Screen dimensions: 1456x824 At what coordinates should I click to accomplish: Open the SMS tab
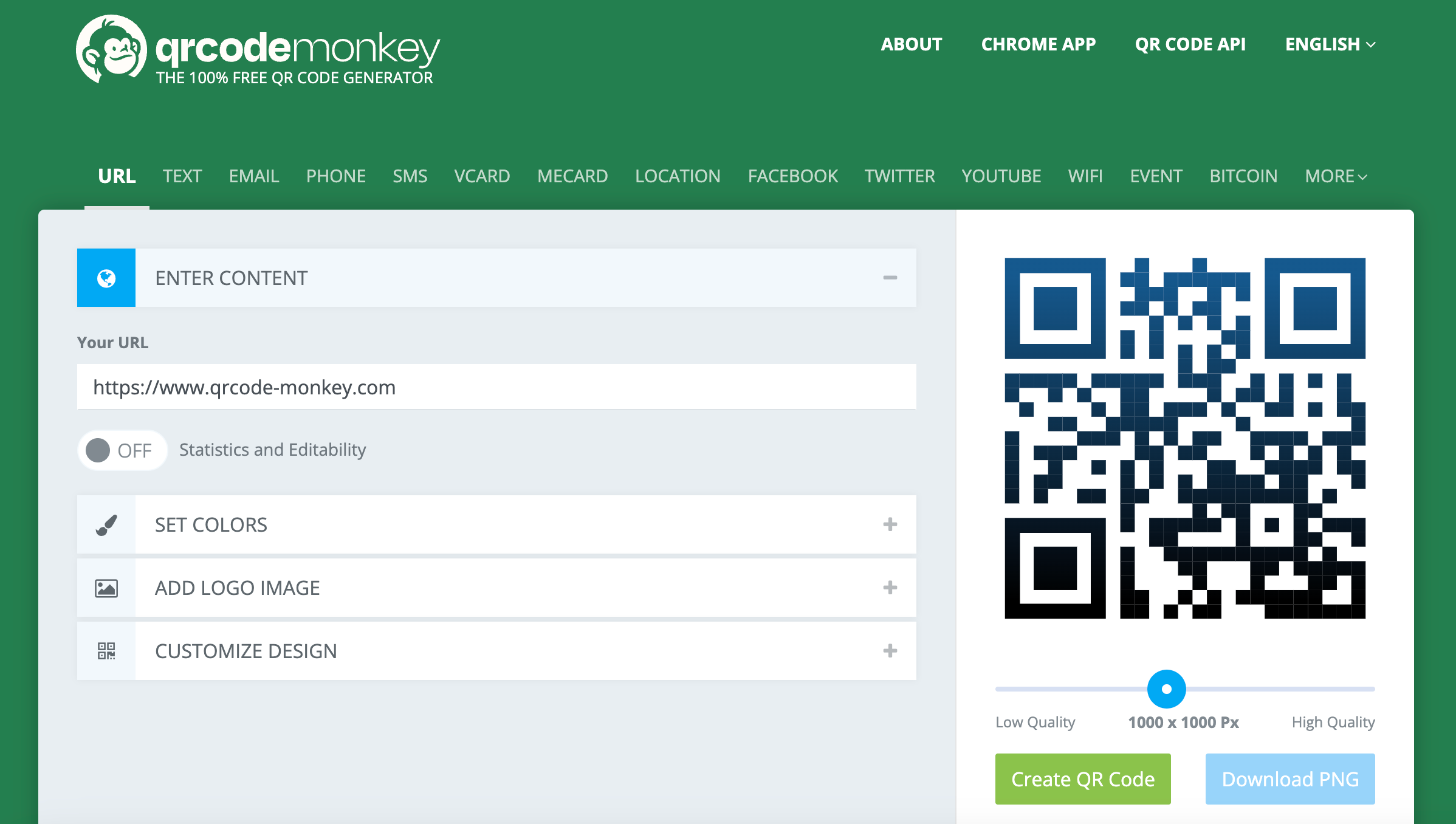[410, 176]
